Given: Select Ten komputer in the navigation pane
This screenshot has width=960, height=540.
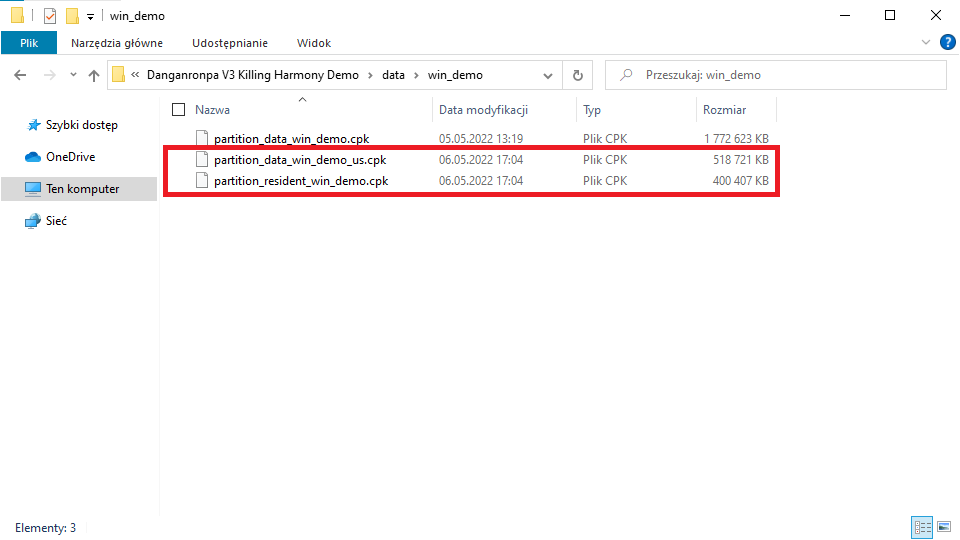Looking at the screenshot, I should [82, 189].
